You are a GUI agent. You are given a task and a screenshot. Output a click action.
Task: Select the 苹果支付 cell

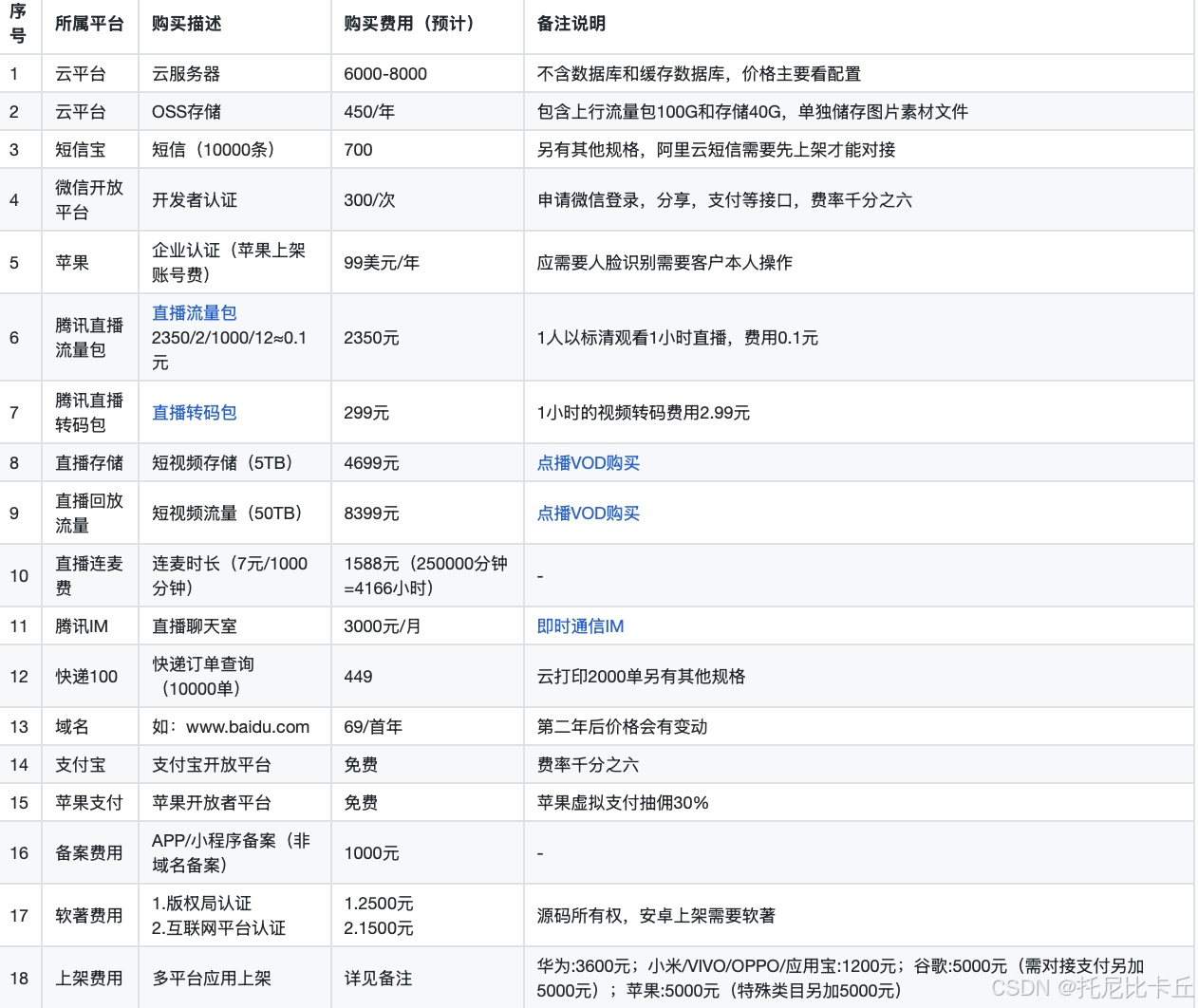[89, 802]
